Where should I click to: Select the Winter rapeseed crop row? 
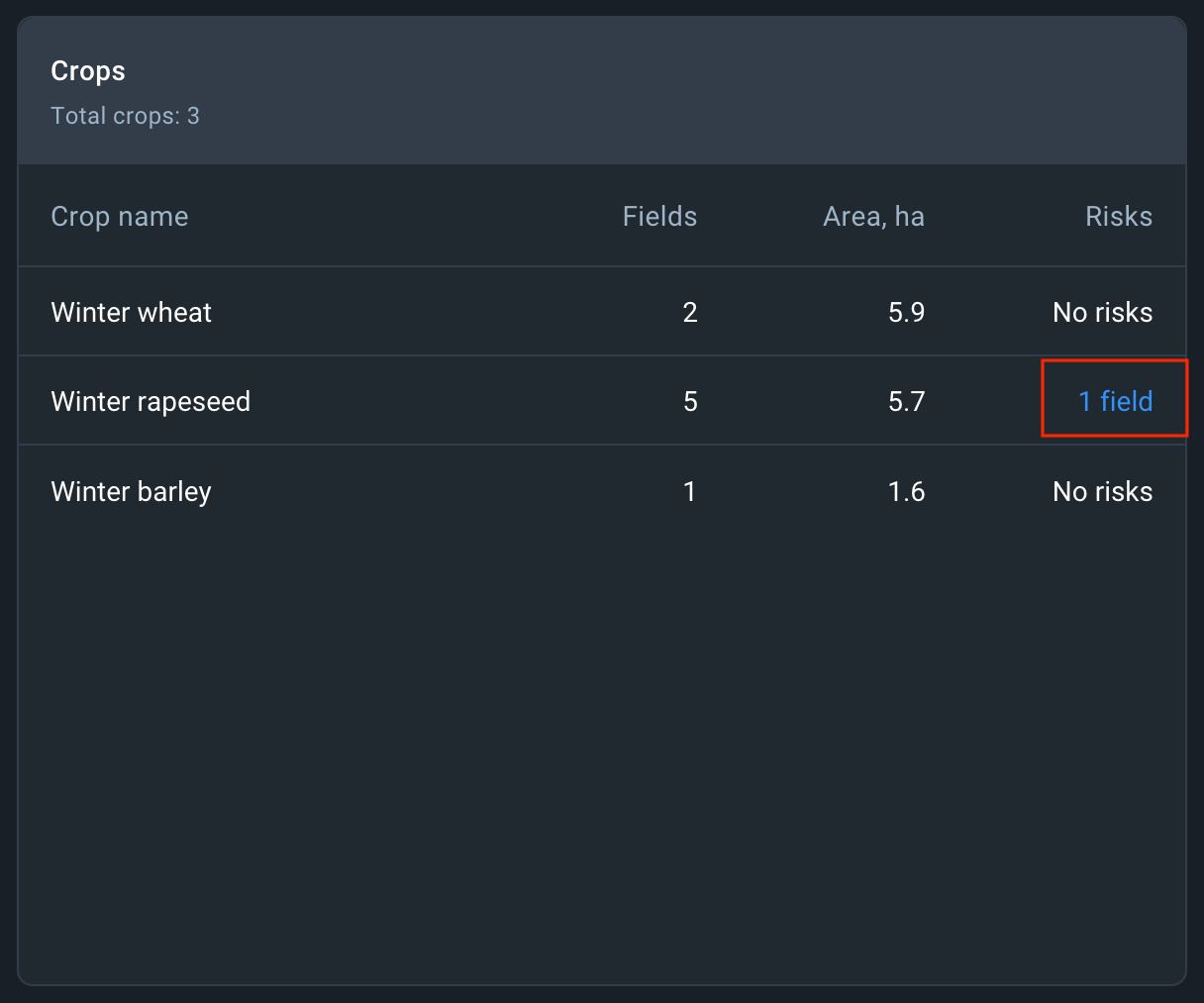(x=396, y=401)
